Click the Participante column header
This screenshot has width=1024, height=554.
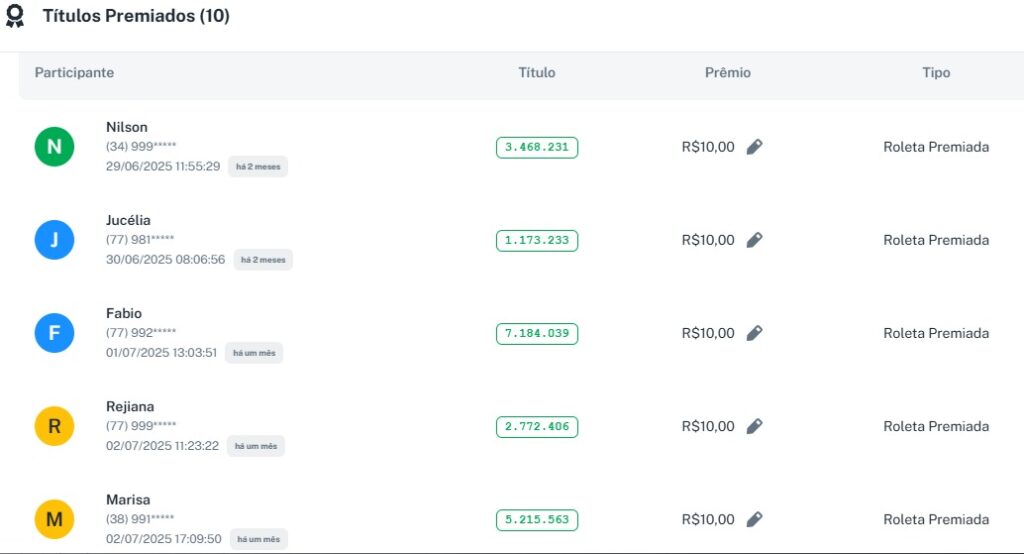point(74,73)
